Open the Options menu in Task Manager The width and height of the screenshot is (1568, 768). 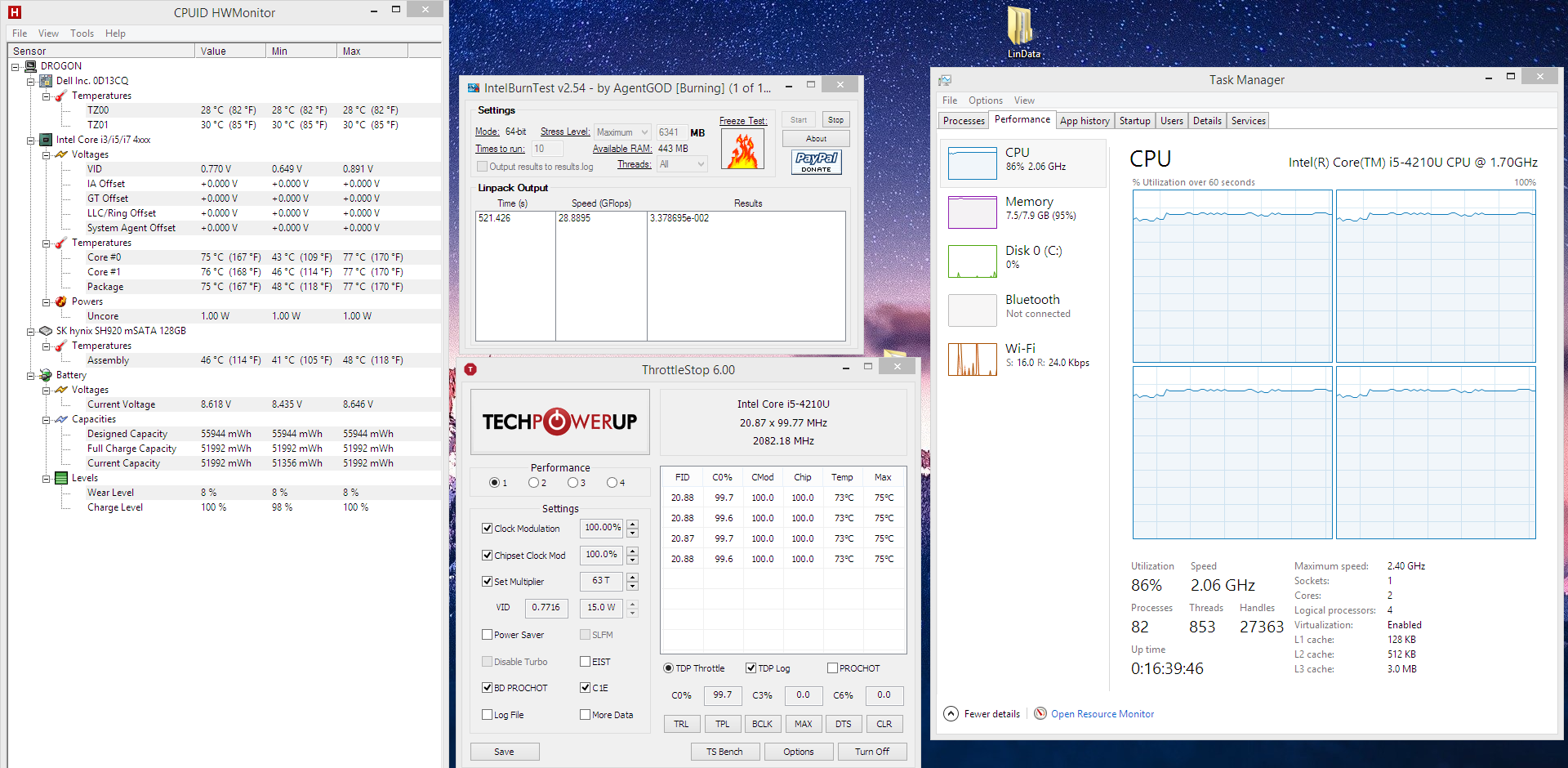click(985, 100)
